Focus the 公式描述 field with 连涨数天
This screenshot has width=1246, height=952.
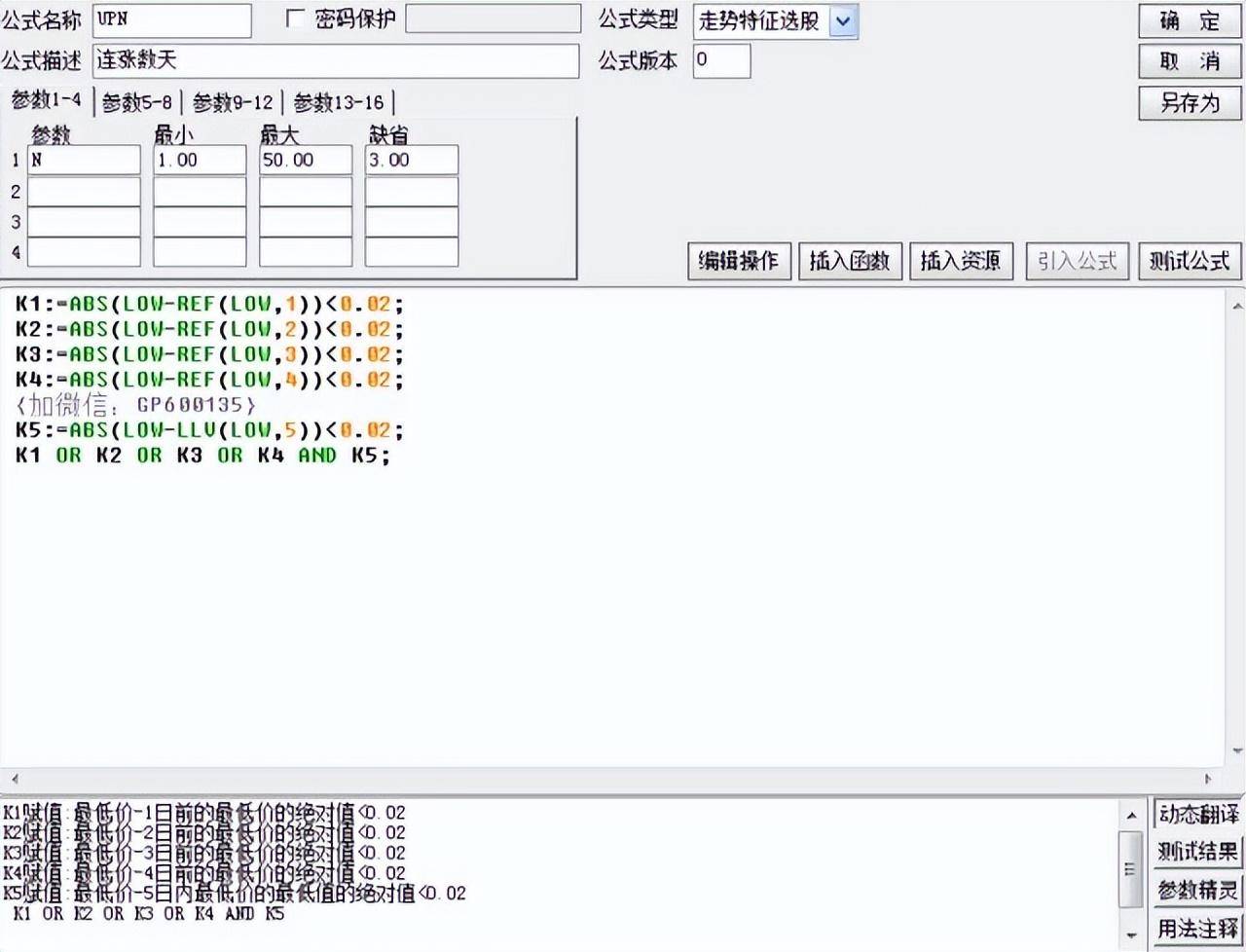pos(336,60)
